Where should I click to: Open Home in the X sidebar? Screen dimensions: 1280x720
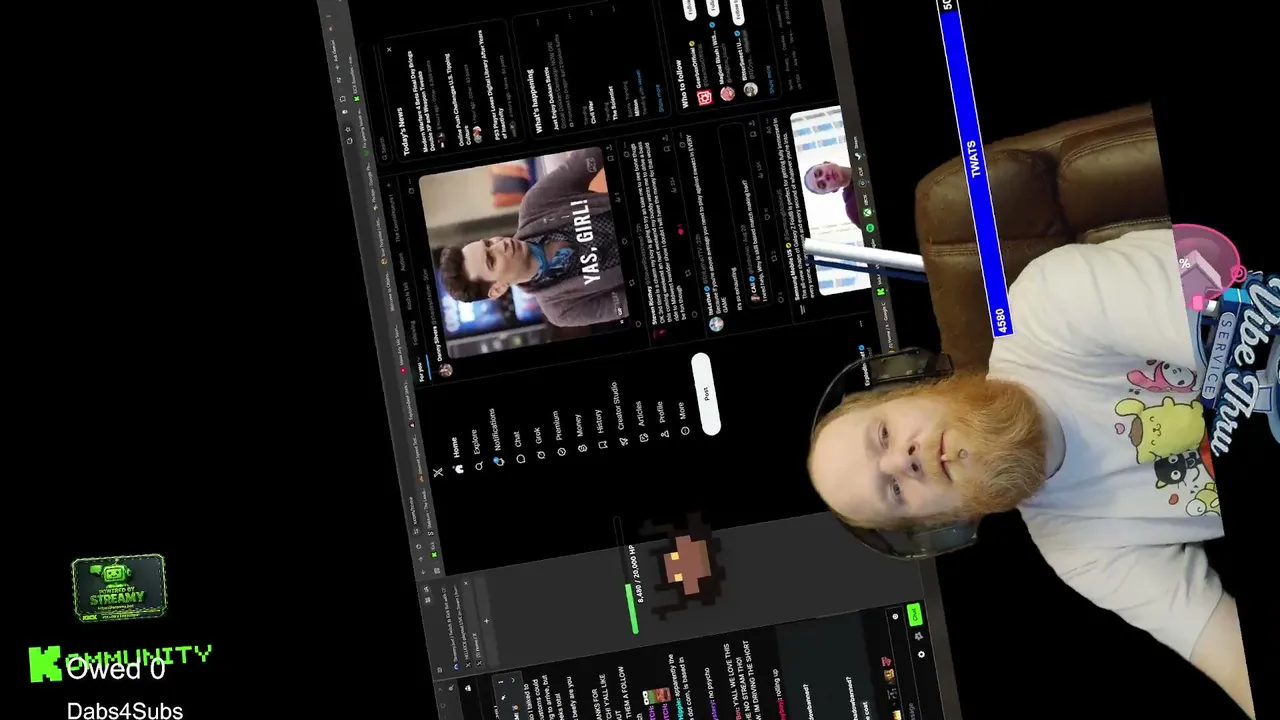[x=457, y=455]
